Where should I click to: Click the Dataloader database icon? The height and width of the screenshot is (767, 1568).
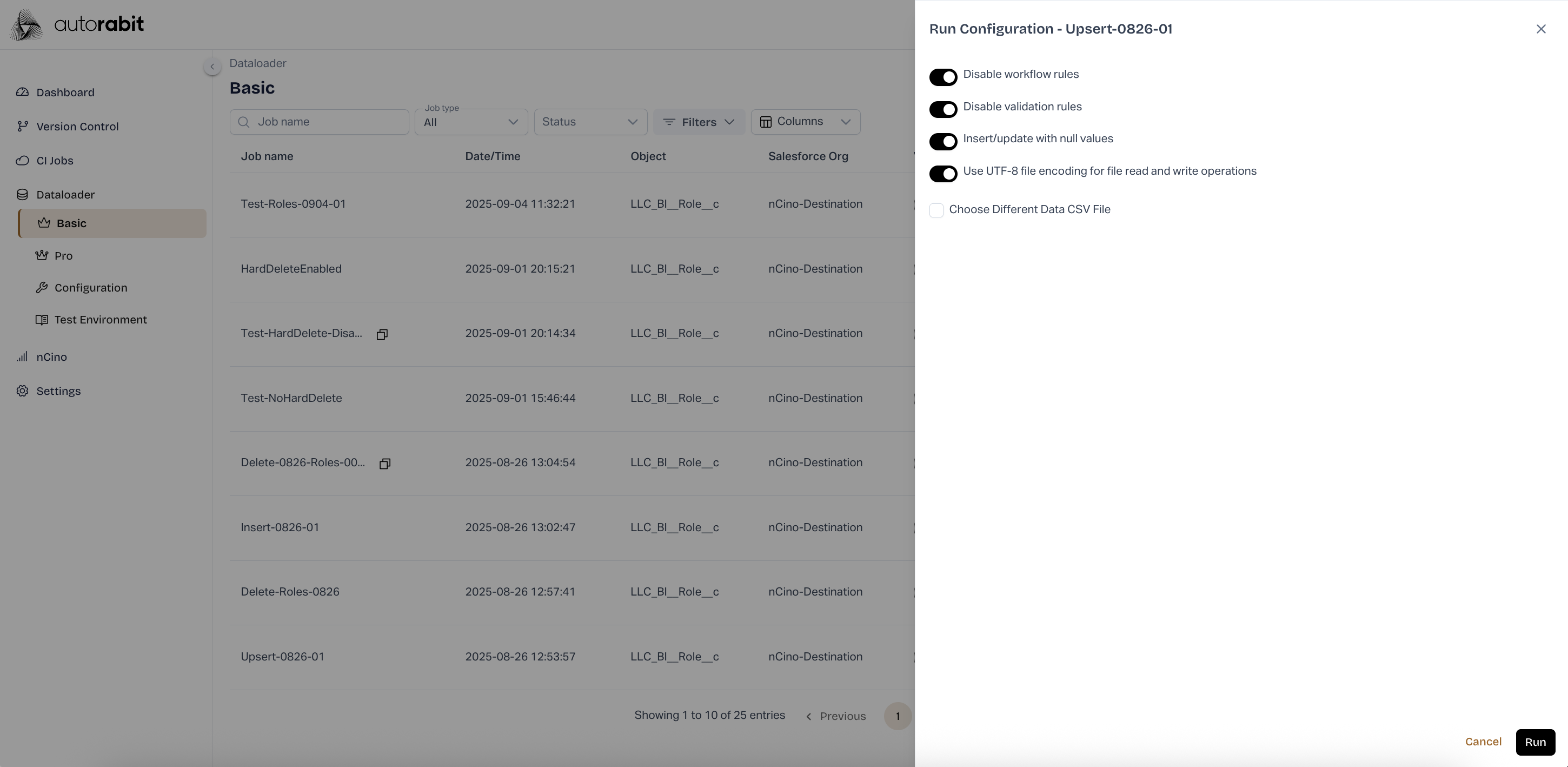click(23, 195)
